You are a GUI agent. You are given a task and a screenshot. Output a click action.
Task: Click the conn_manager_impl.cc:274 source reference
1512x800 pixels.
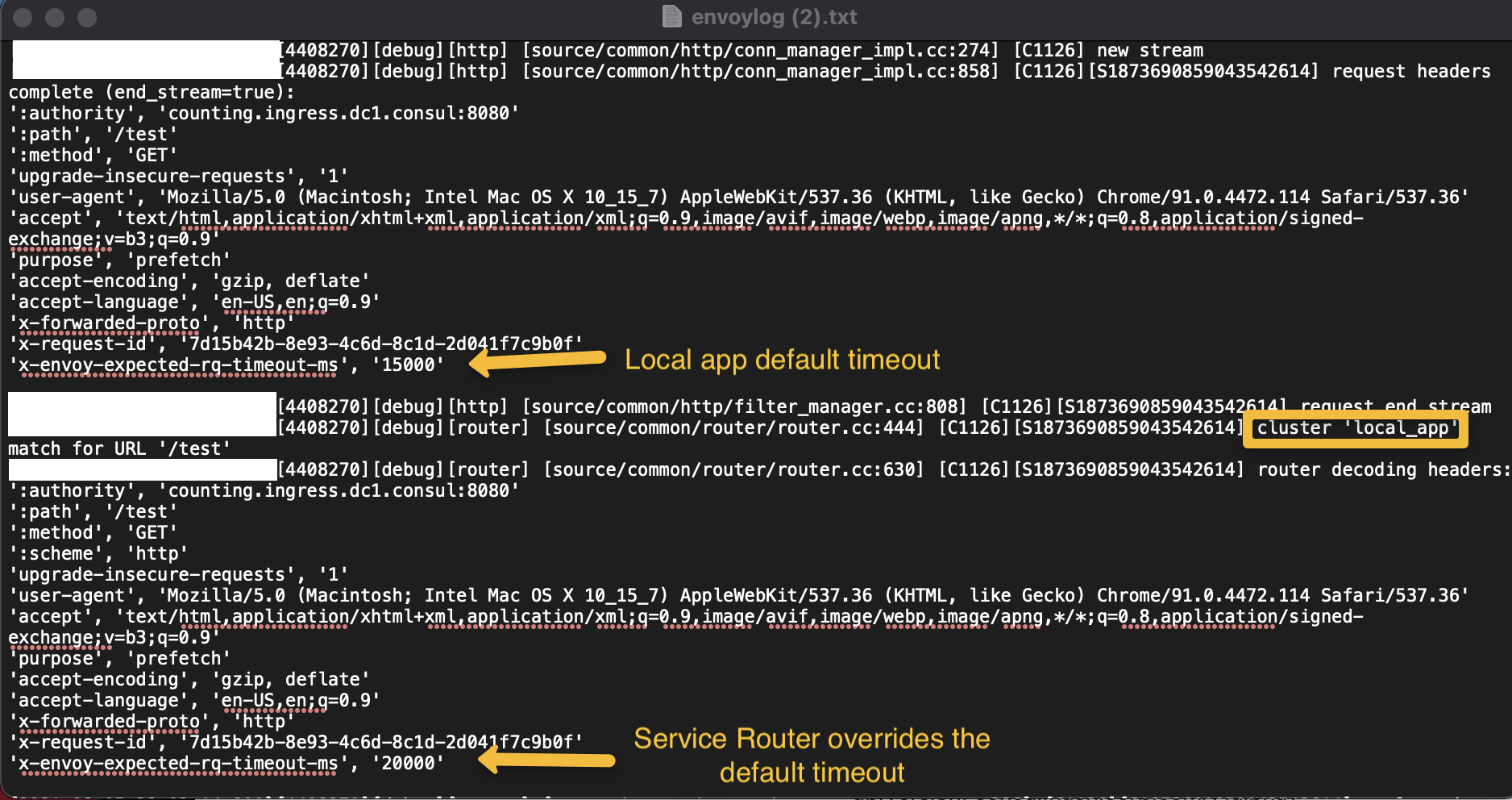click(760, 51)
